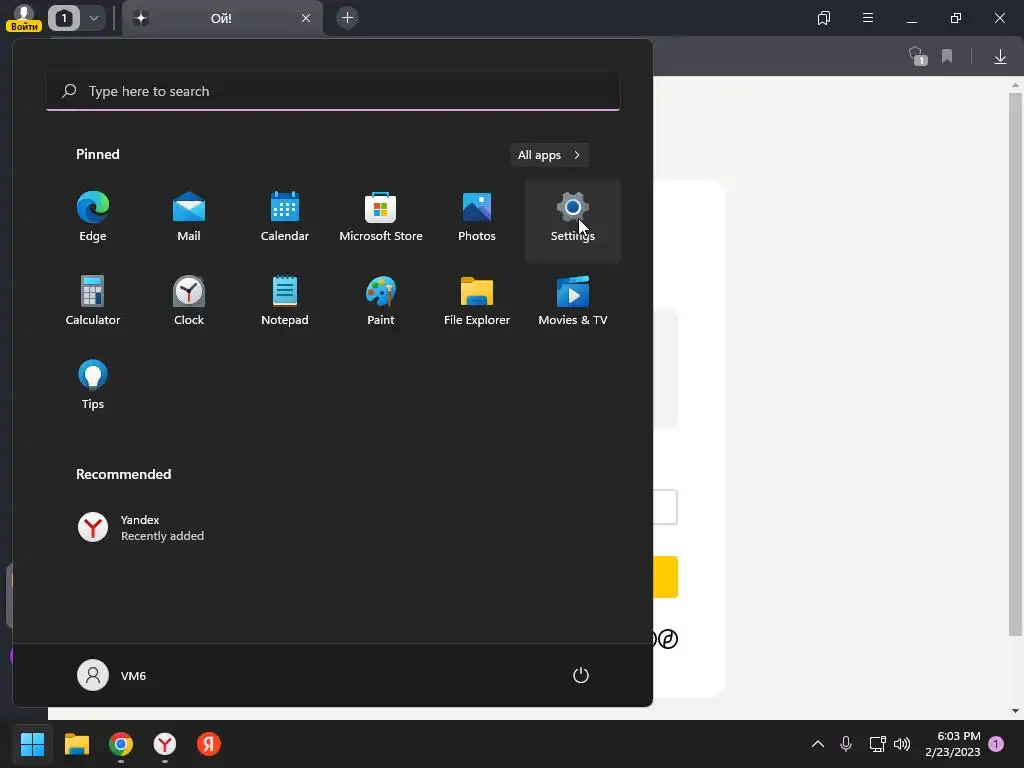Open the notification badge in tray
This screenshot has width=1024, height=768.
996,744
